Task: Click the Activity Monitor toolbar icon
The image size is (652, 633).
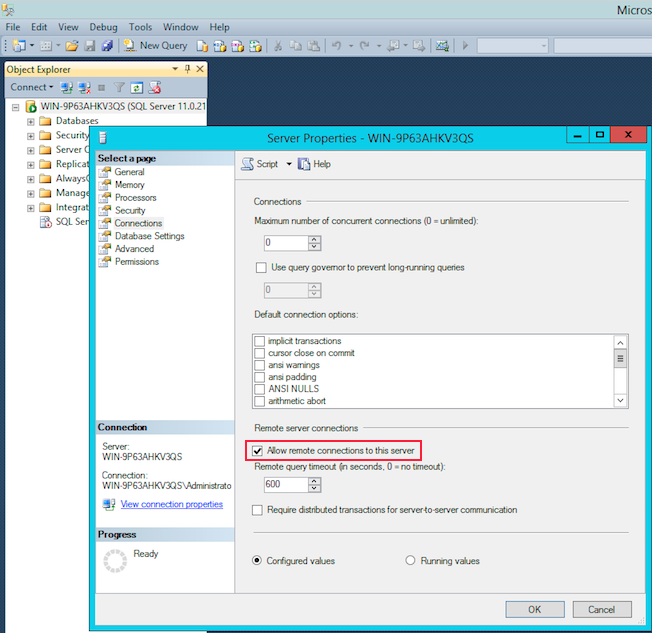Action: pos(442,46)
